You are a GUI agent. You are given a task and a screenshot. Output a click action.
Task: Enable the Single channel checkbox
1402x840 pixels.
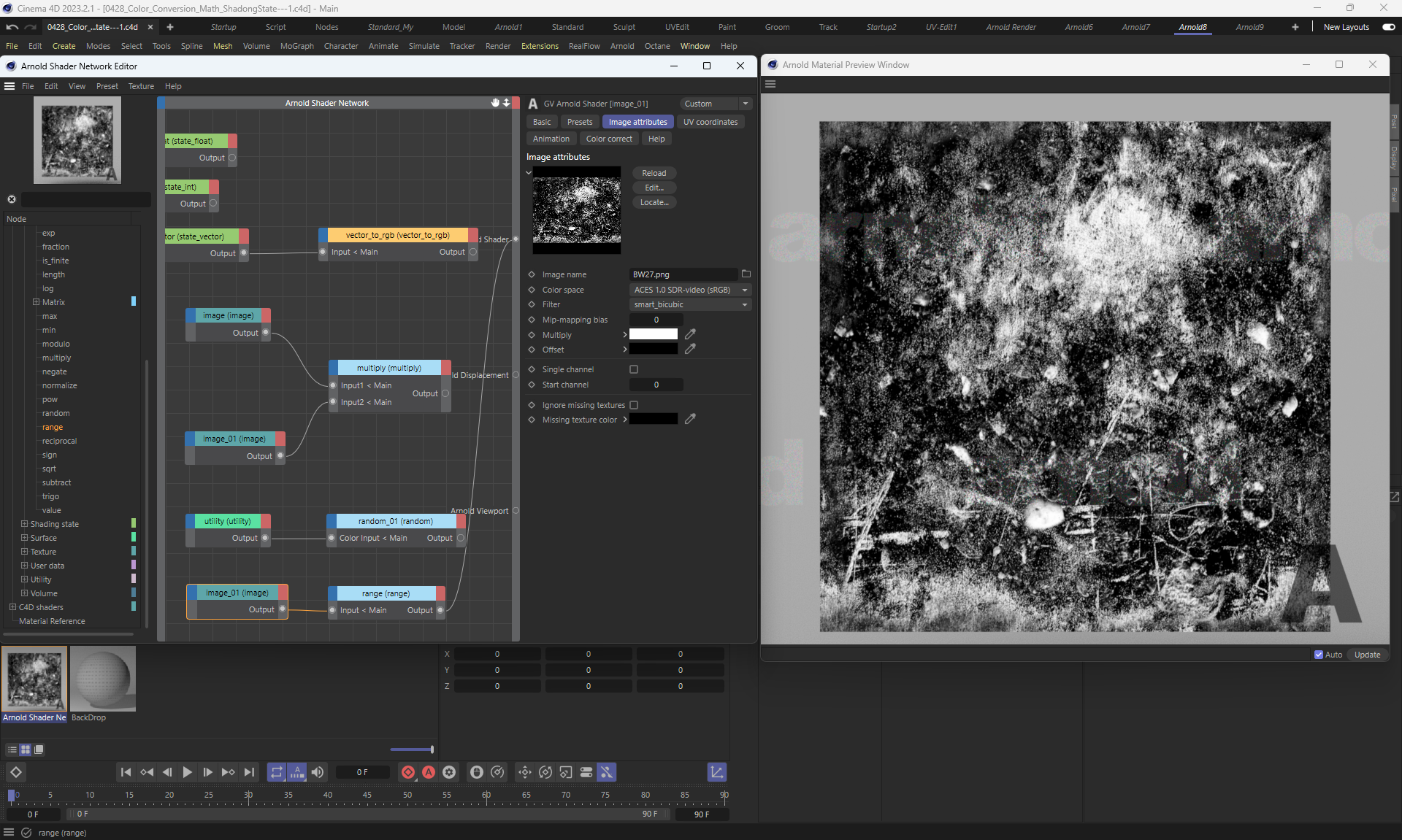pos(634,369)
